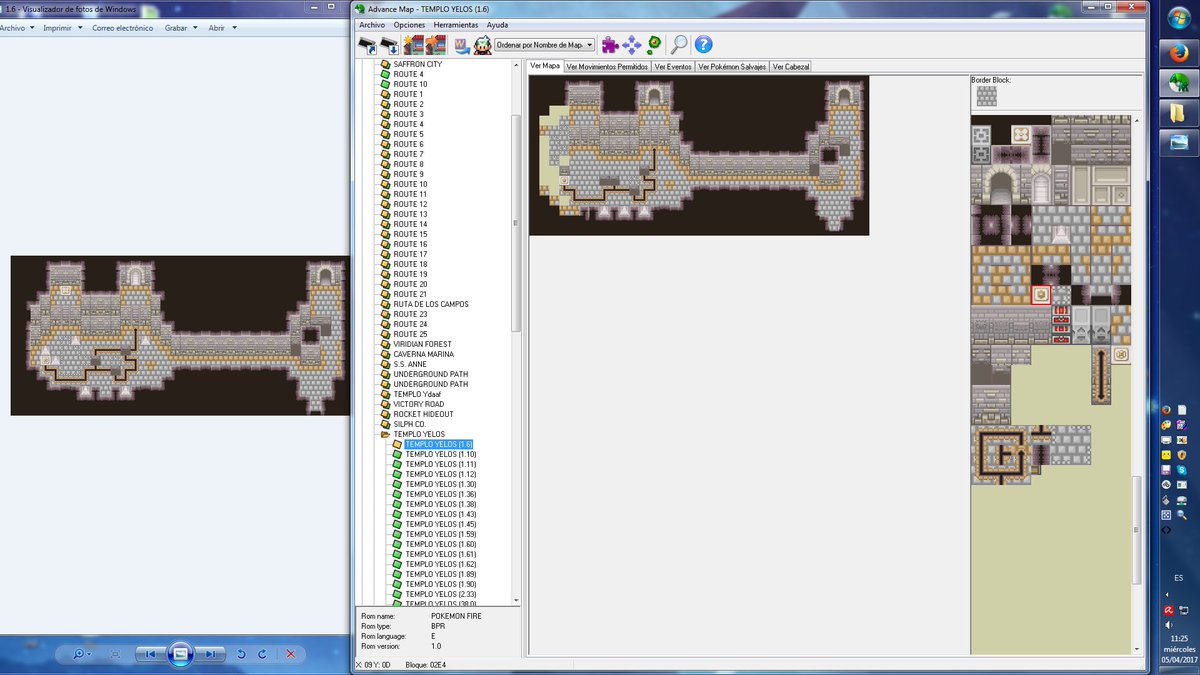Click the Border Block tile preview
Viewport: 1200px width, 675px height.
[987, 95]
